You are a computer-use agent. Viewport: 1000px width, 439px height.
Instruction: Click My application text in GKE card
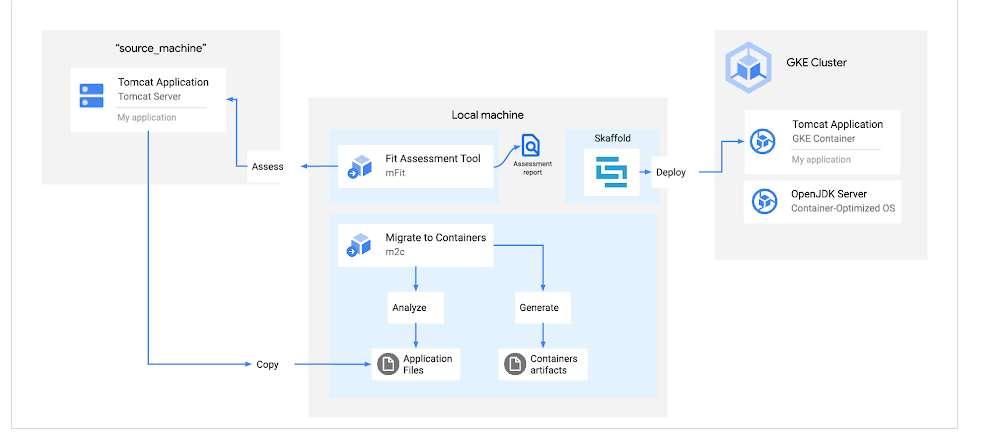click(x=821, y=160)
